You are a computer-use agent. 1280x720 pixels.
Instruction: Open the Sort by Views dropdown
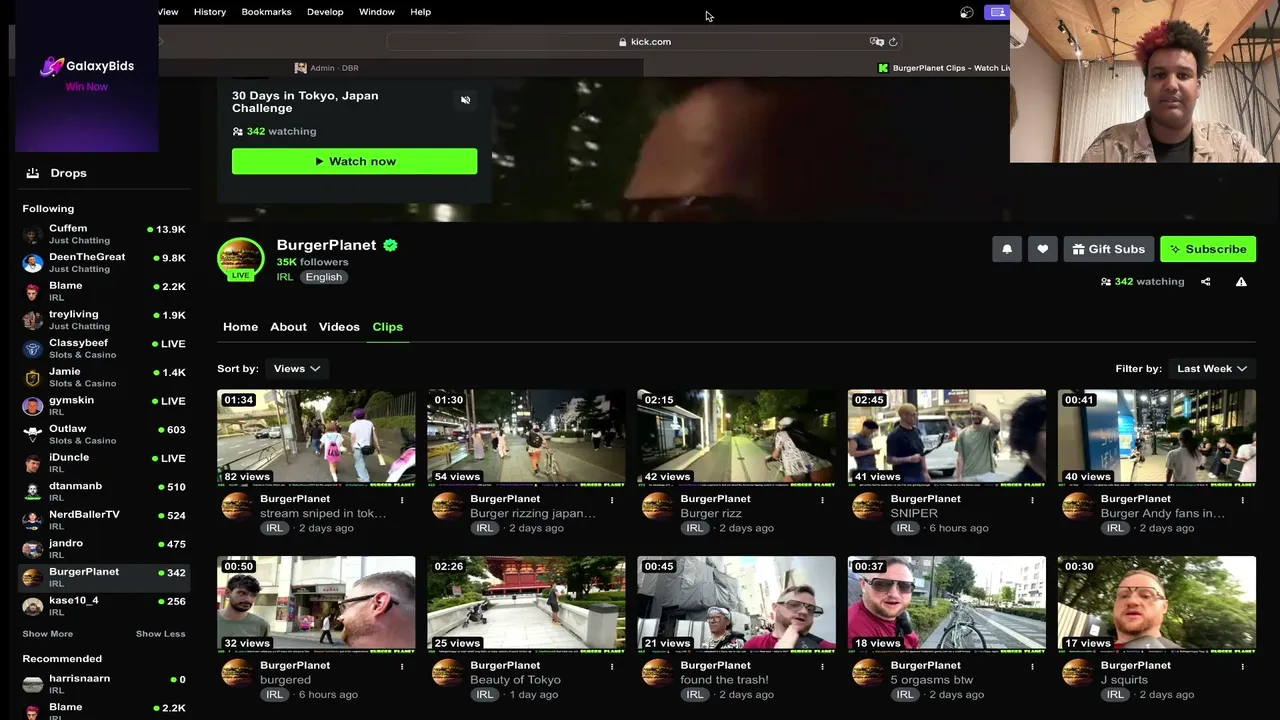tap(297, 369)
